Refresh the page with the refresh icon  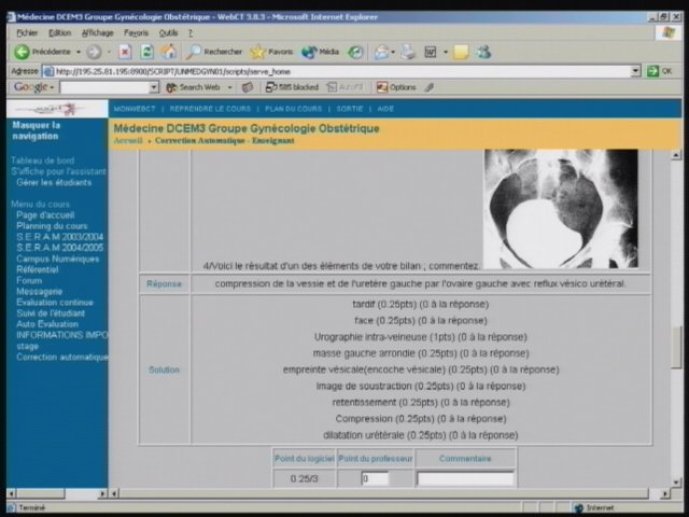pyautogui.click(x=146, y=52)
